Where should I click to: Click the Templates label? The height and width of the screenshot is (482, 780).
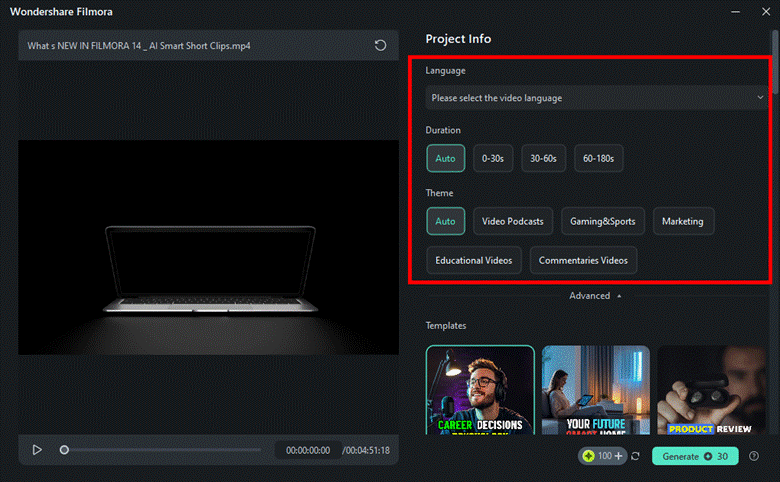tap(446, 325)
